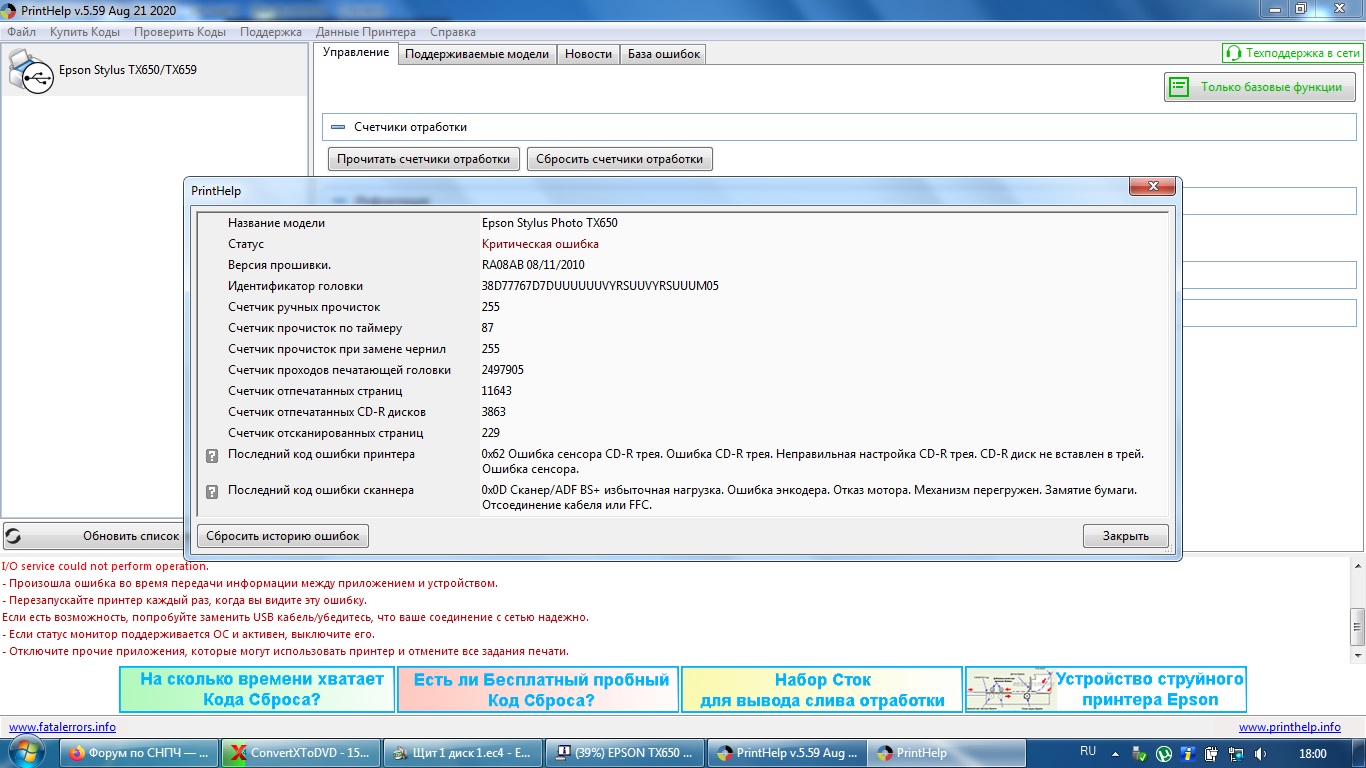Image resolution: width=1366 pixels, height=768 pixels.
Task: Open the Щит1 диск1.ec4 taskbar window
Action: point(462,753)
